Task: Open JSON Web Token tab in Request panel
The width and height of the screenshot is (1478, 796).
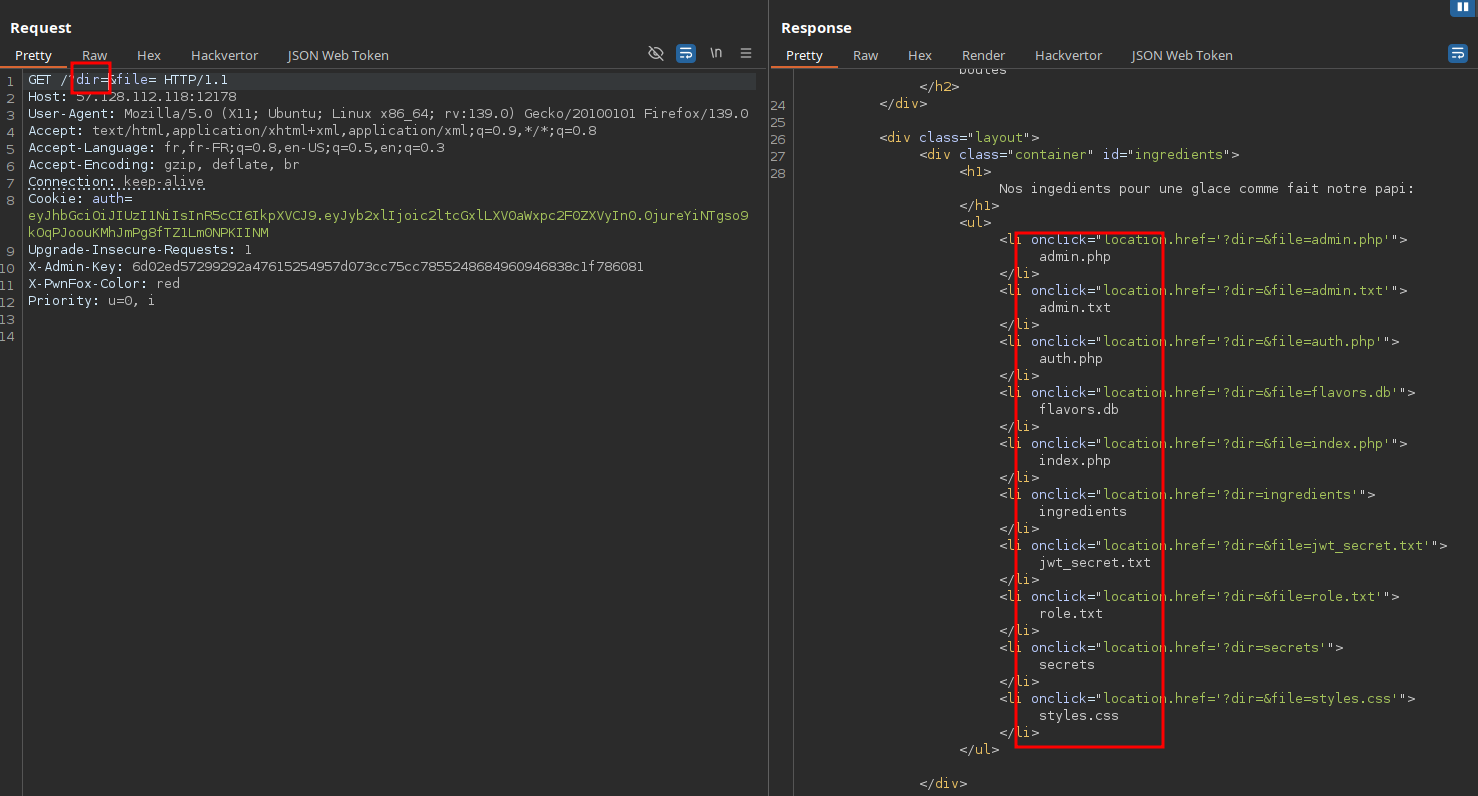Action: click(x=338, y=55)
